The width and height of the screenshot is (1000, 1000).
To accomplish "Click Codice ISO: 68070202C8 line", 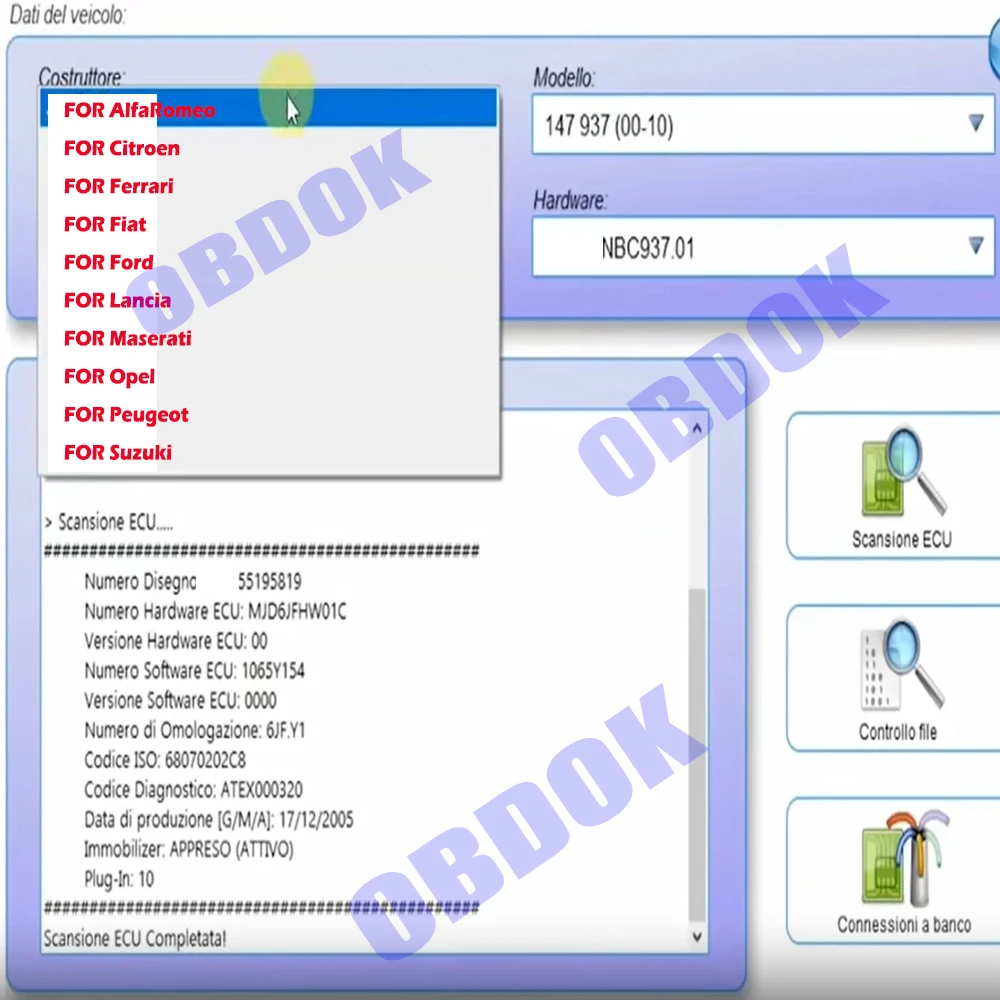I will [165, 760].
